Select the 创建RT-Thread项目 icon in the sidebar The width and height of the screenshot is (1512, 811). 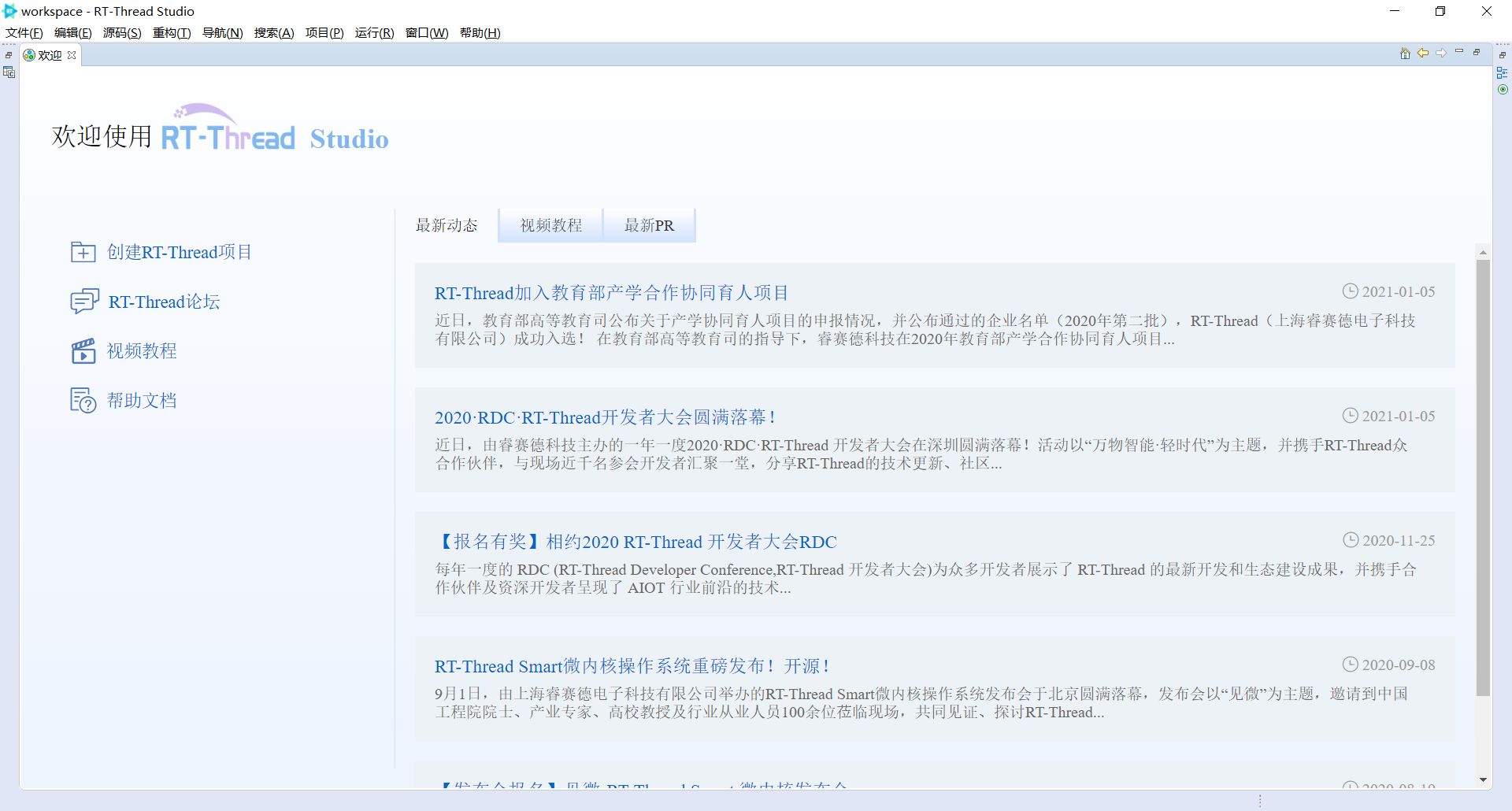coord(83,252)
